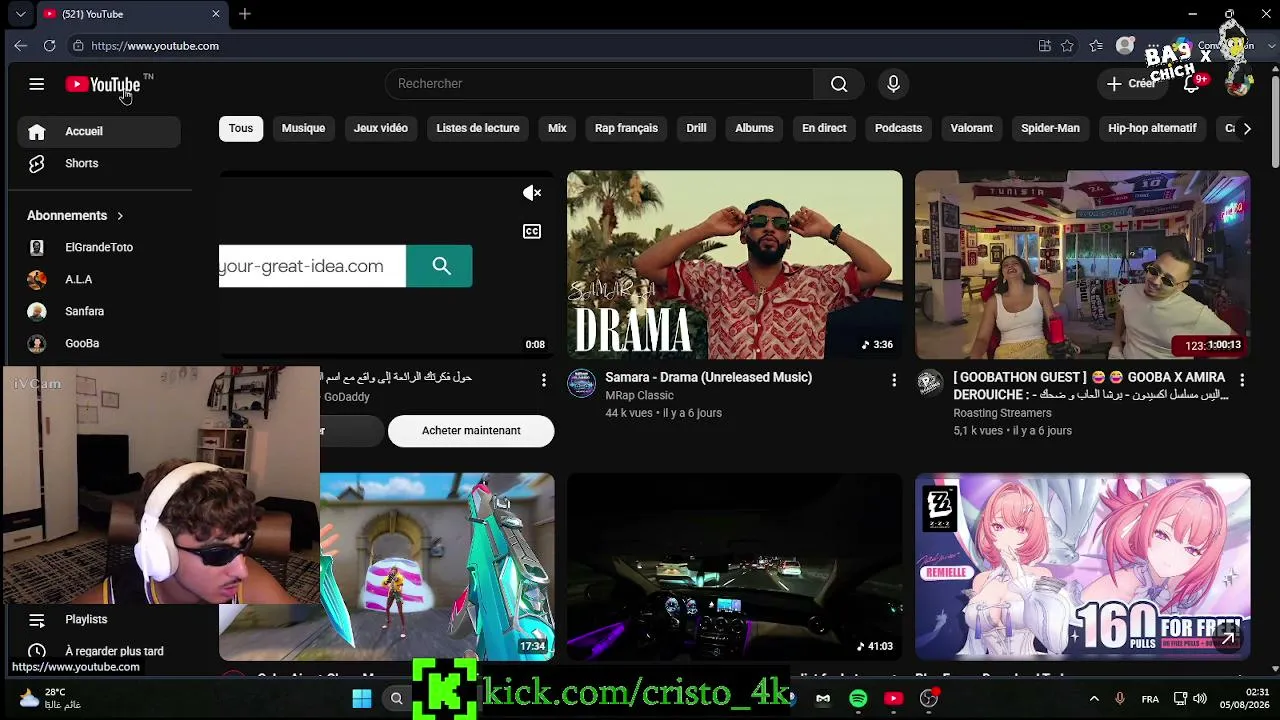
Task: Select the En direct chip
Action: (824, 128)
